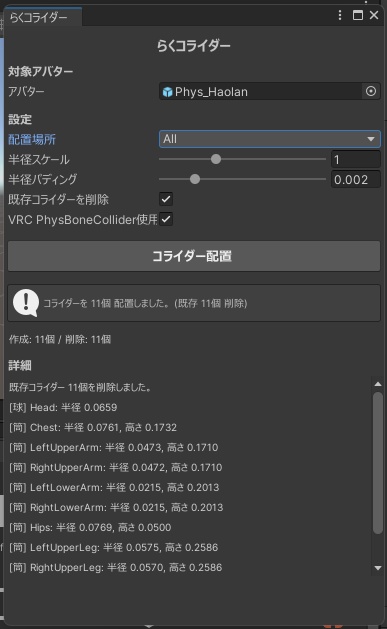Click the 半径パディング label
Image resolution: width=387 pixels, height=629 pixels.
[x=43, y=179]
